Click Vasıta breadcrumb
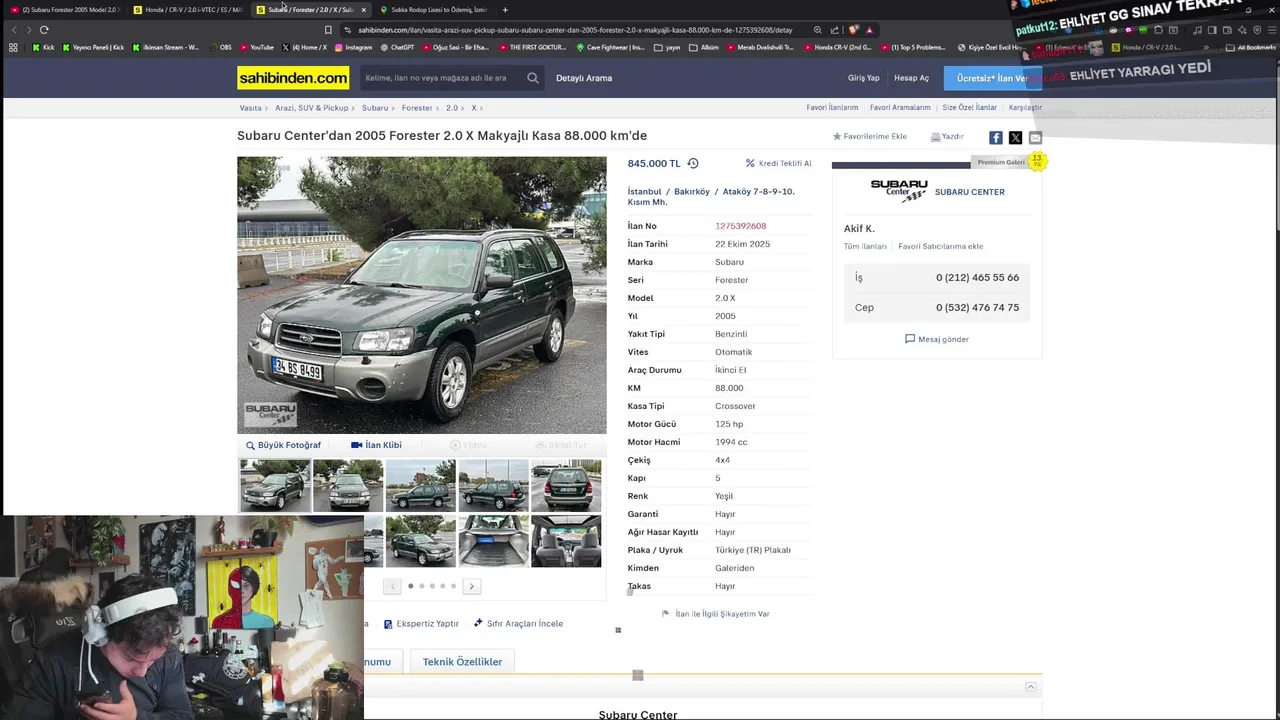 click(250, 108)
